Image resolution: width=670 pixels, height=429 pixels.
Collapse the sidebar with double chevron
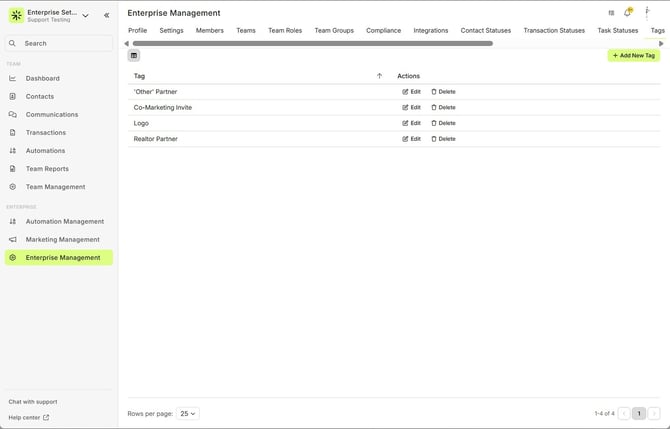point(107,15)
